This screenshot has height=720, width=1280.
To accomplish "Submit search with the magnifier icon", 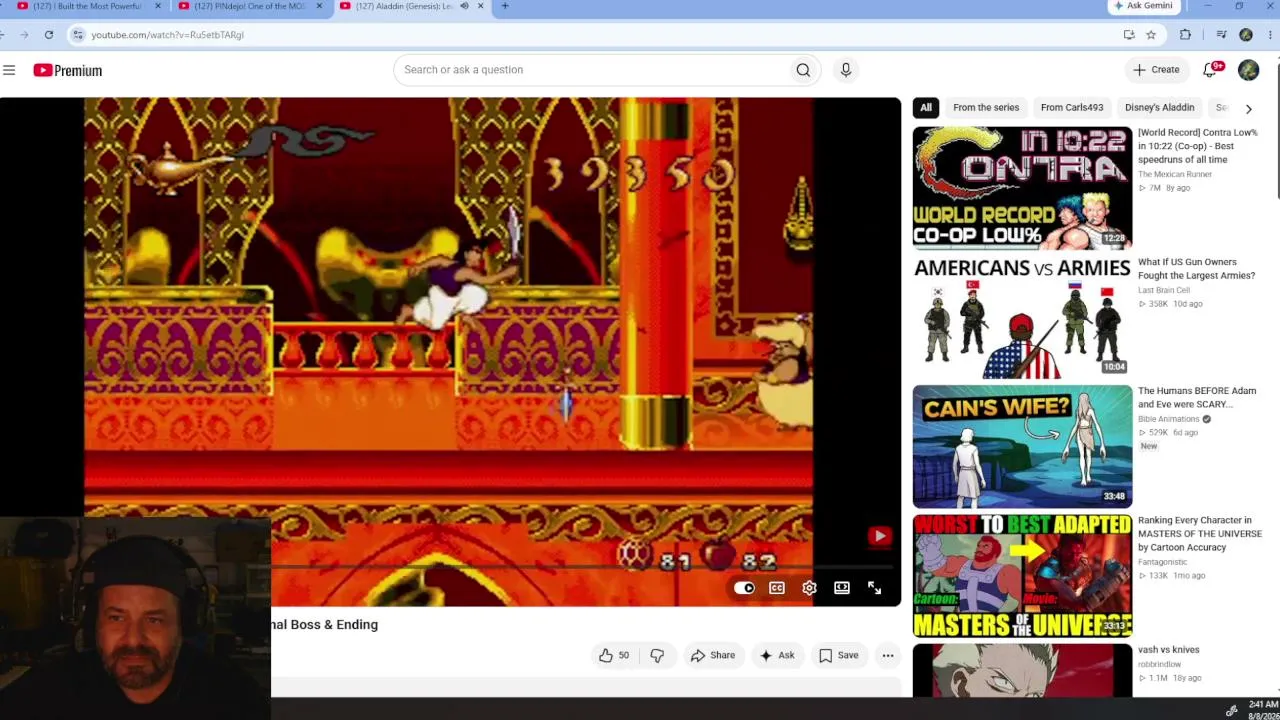I will point(803,70).
